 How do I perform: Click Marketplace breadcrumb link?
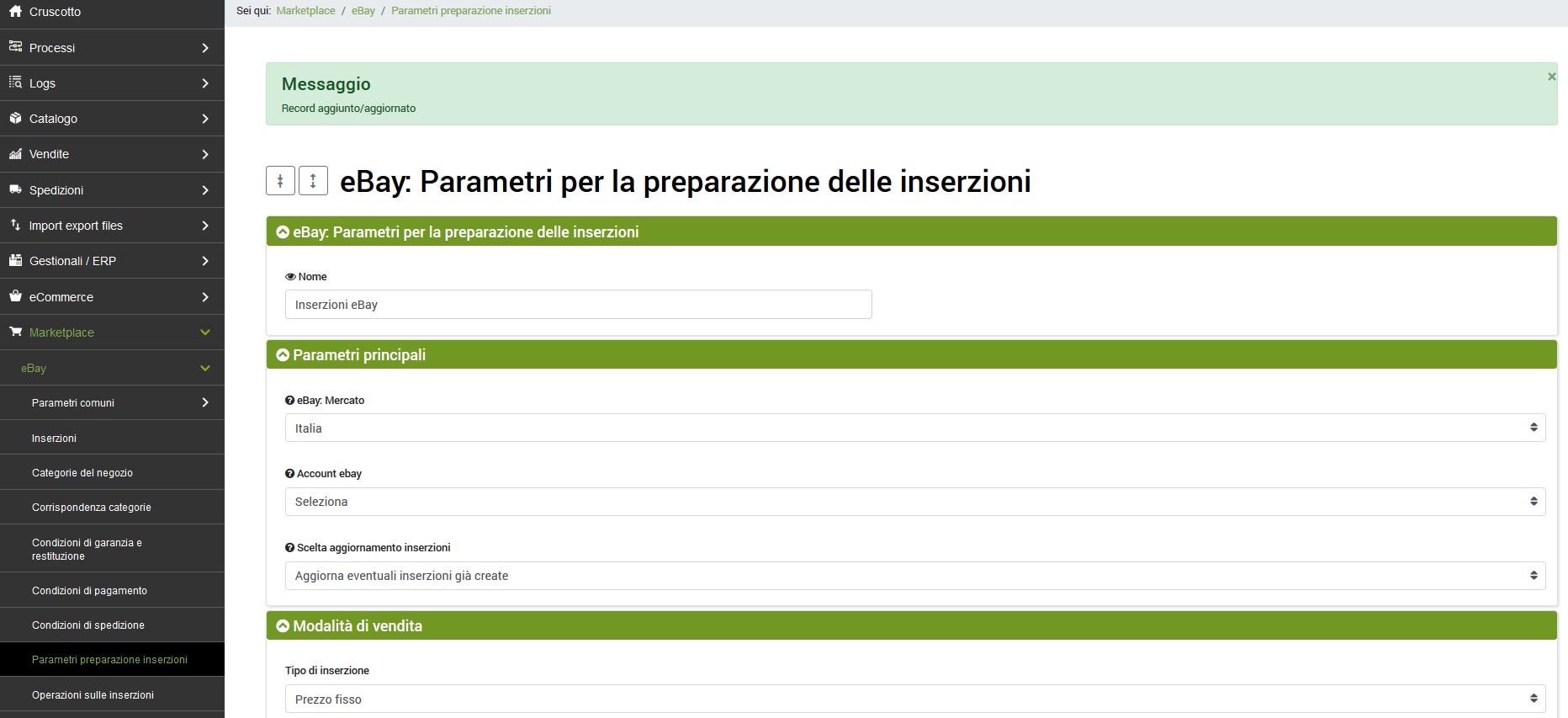(x=305, y=11)
